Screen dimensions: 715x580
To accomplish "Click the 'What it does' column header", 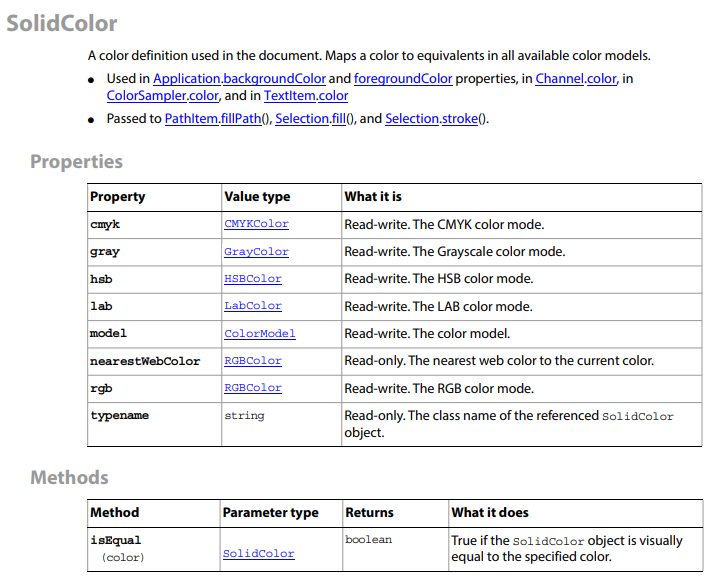I will (490, 513).
